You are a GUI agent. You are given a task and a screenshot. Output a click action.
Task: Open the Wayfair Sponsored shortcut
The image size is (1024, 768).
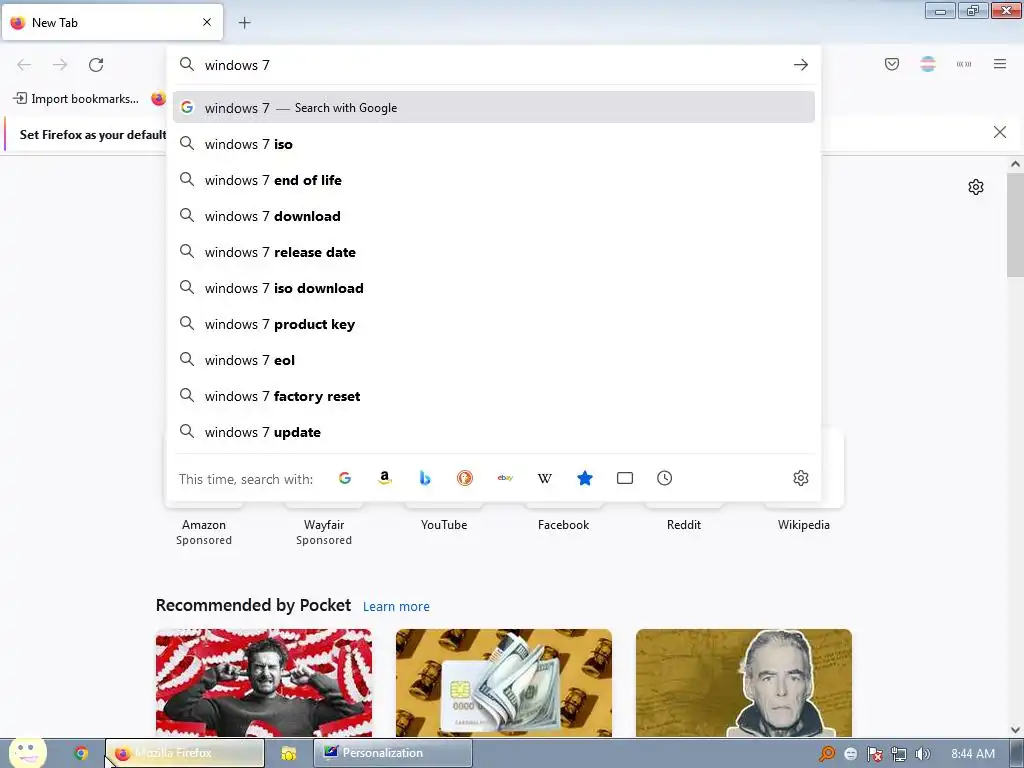point(324,524)
